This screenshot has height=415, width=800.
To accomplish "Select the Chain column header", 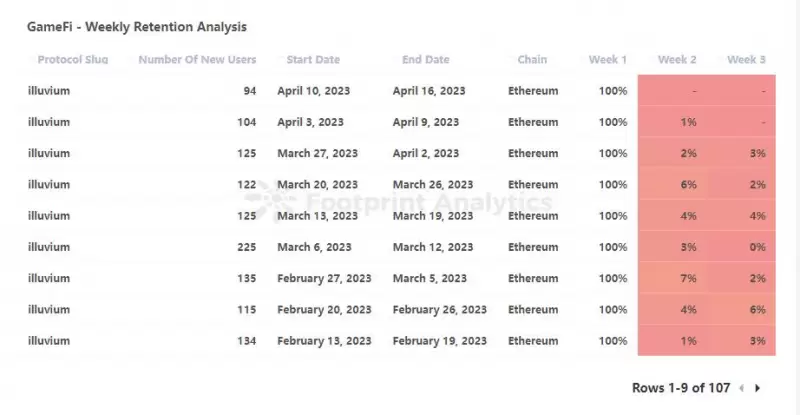I will tap(532, 60).
